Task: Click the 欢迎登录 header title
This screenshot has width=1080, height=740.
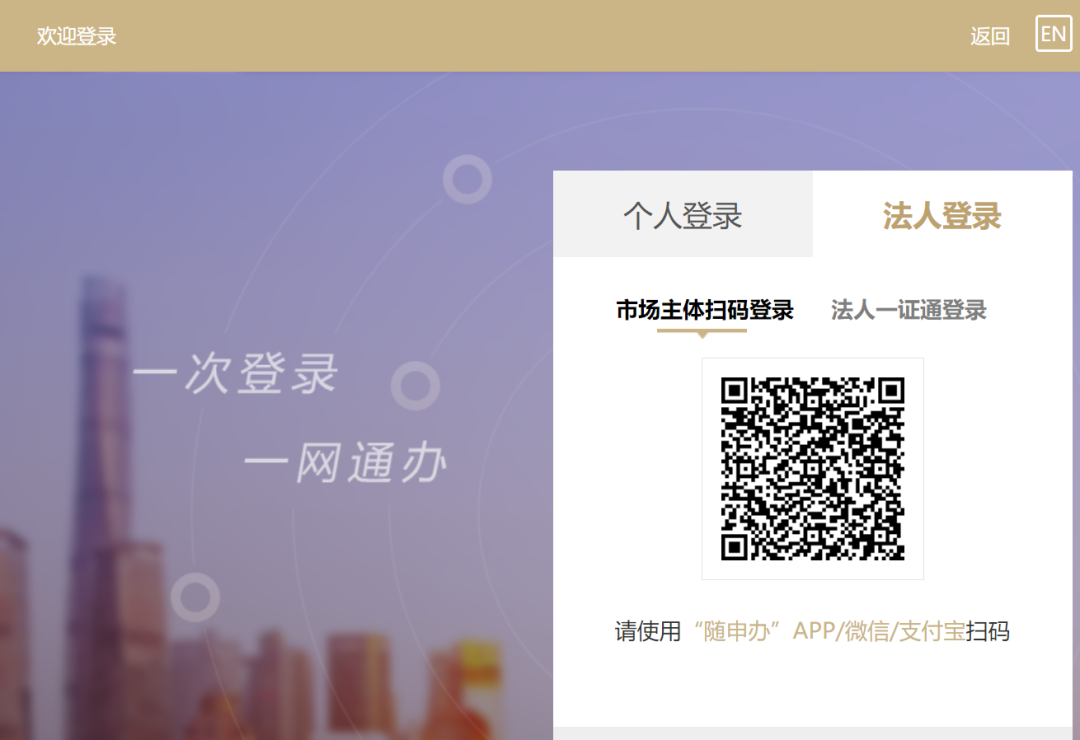Action: click(77, 36)
